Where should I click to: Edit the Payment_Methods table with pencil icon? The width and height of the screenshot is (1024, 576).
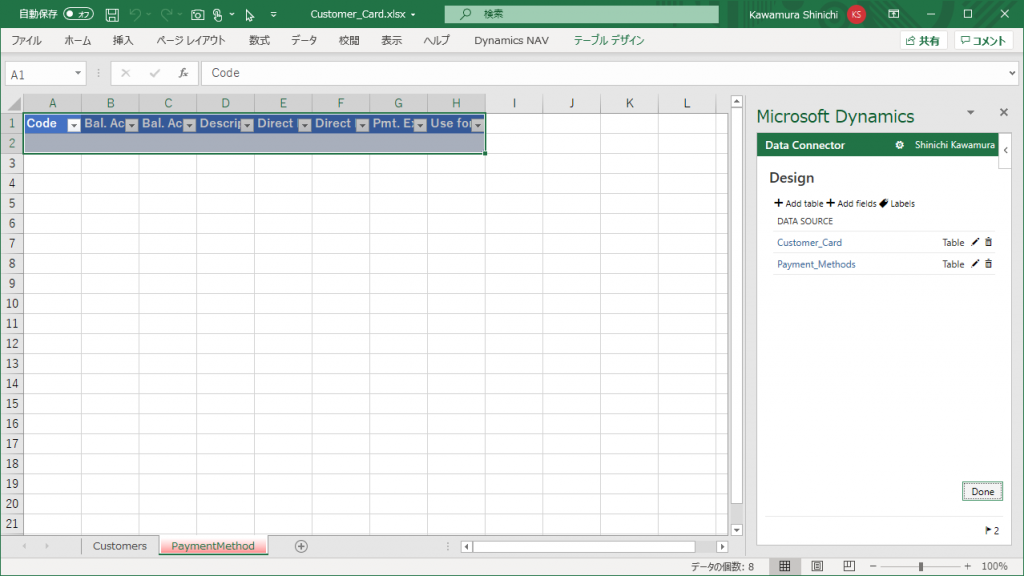(x=975, y=264)
